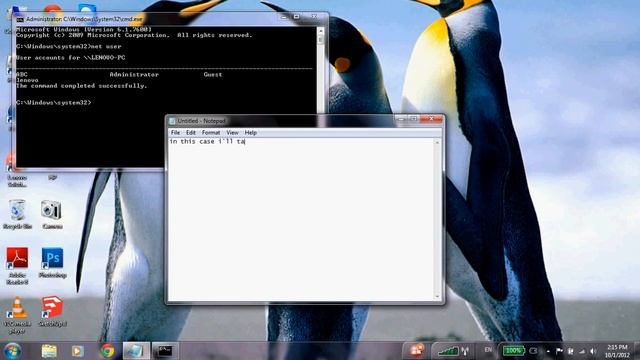
Task: Open the Notepad Format menu
Action: pyautogui.click(x=211, y=133)
